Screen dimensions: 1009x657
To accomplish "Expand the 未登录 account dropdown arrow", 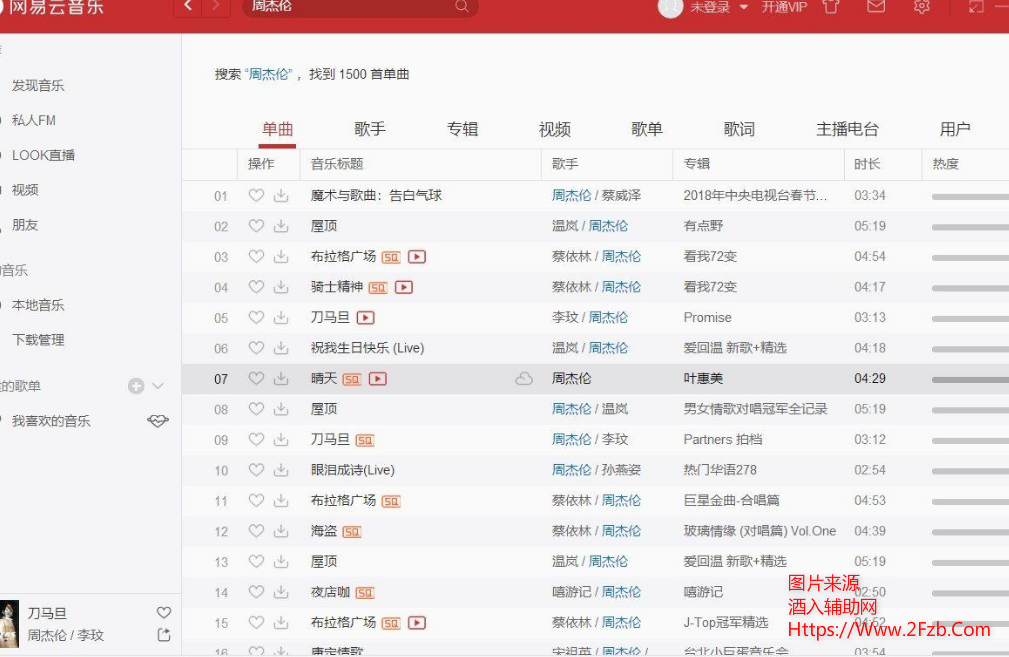I will pyautogui.click(x=743, y=8).
